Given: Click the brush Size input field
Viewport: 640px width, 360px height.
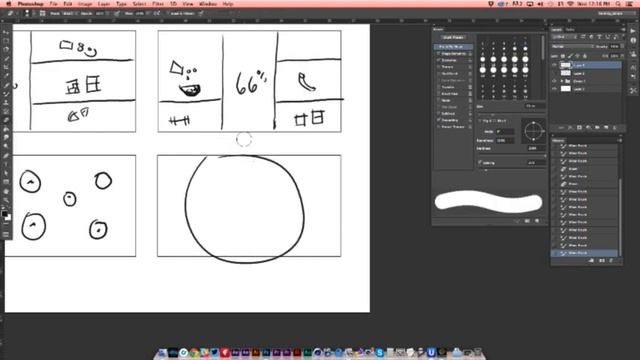Looking at the screenshot, I should click(x=534, y=106).
